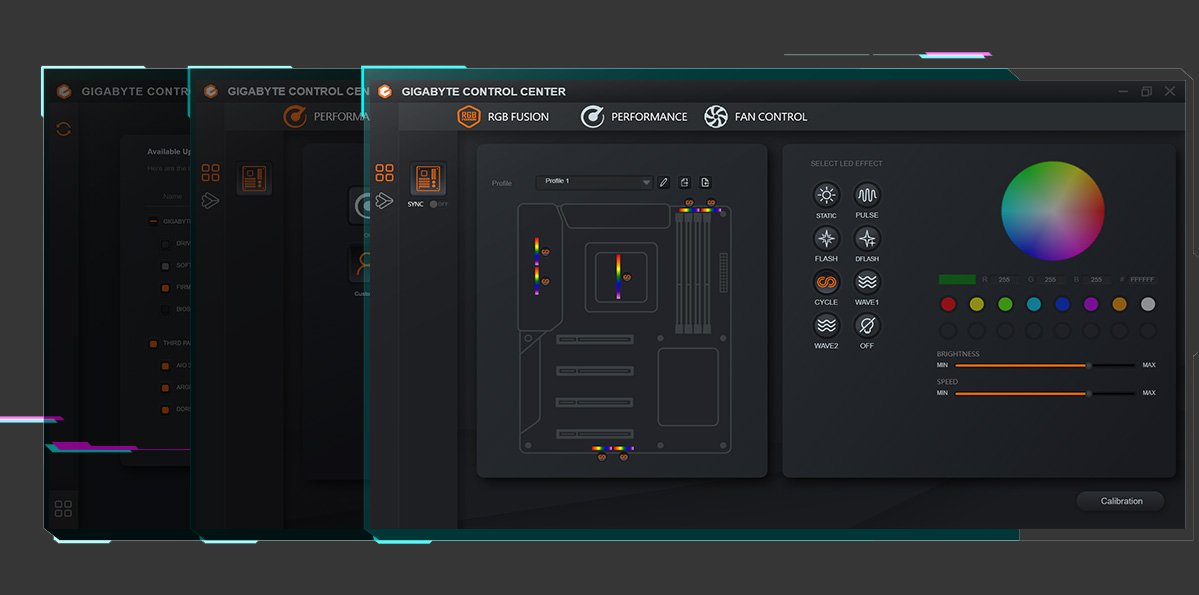Click the B value field

coord(1097,280)
